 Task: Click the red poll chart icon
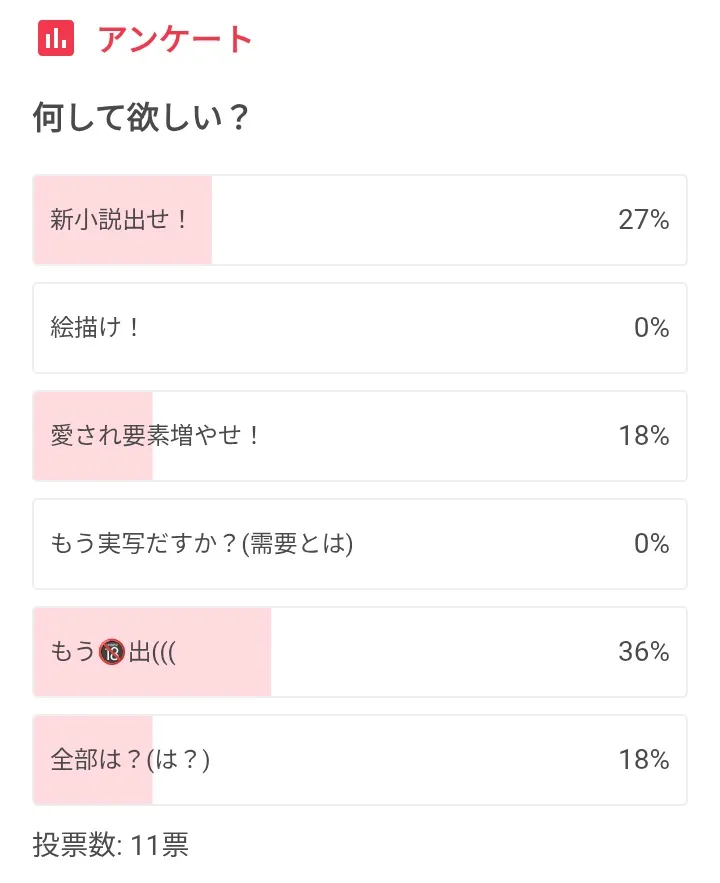click(56, 39)
